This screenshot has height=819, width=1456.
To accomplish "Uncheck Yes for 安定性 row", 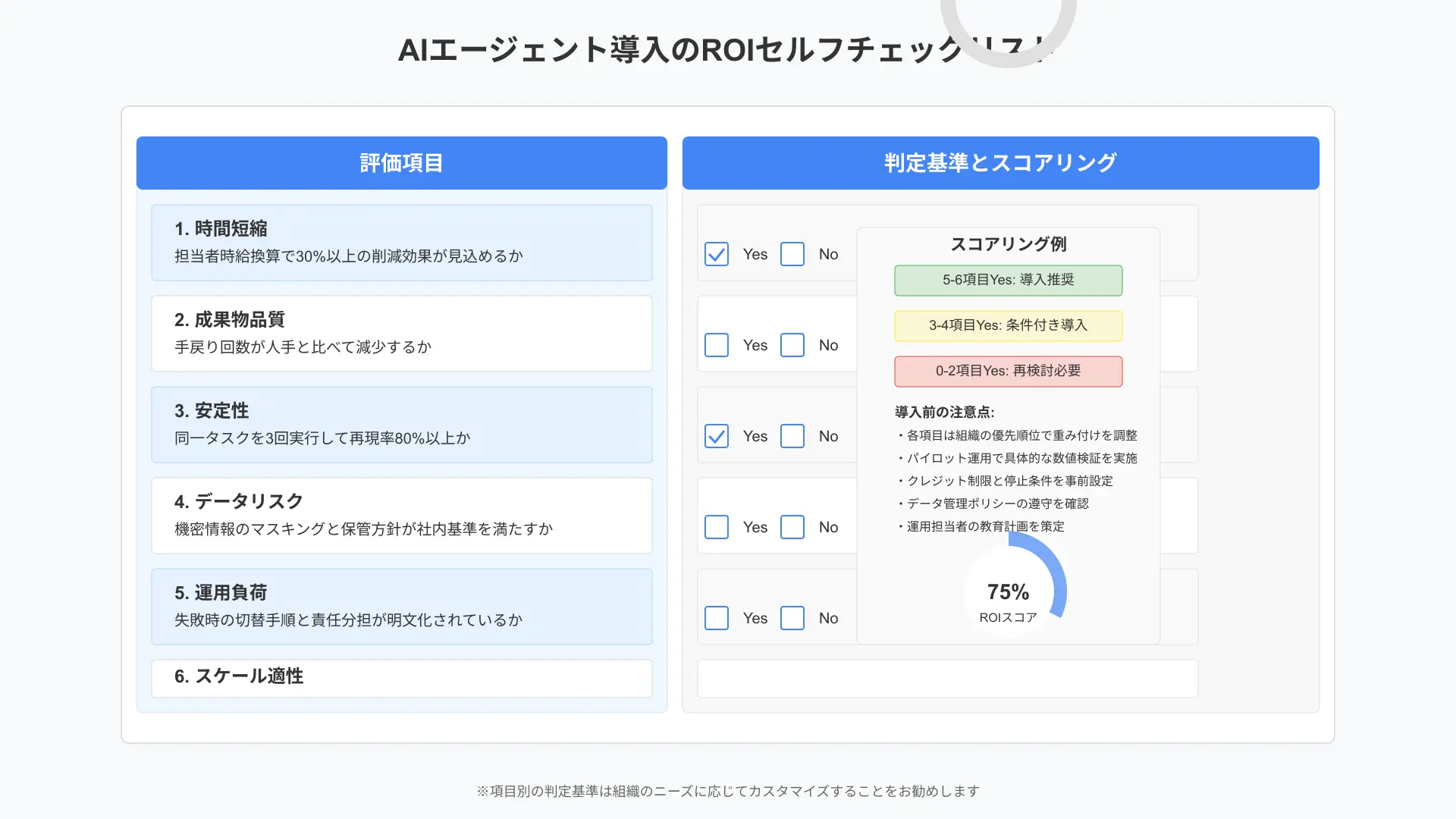I will click(717, 436).
